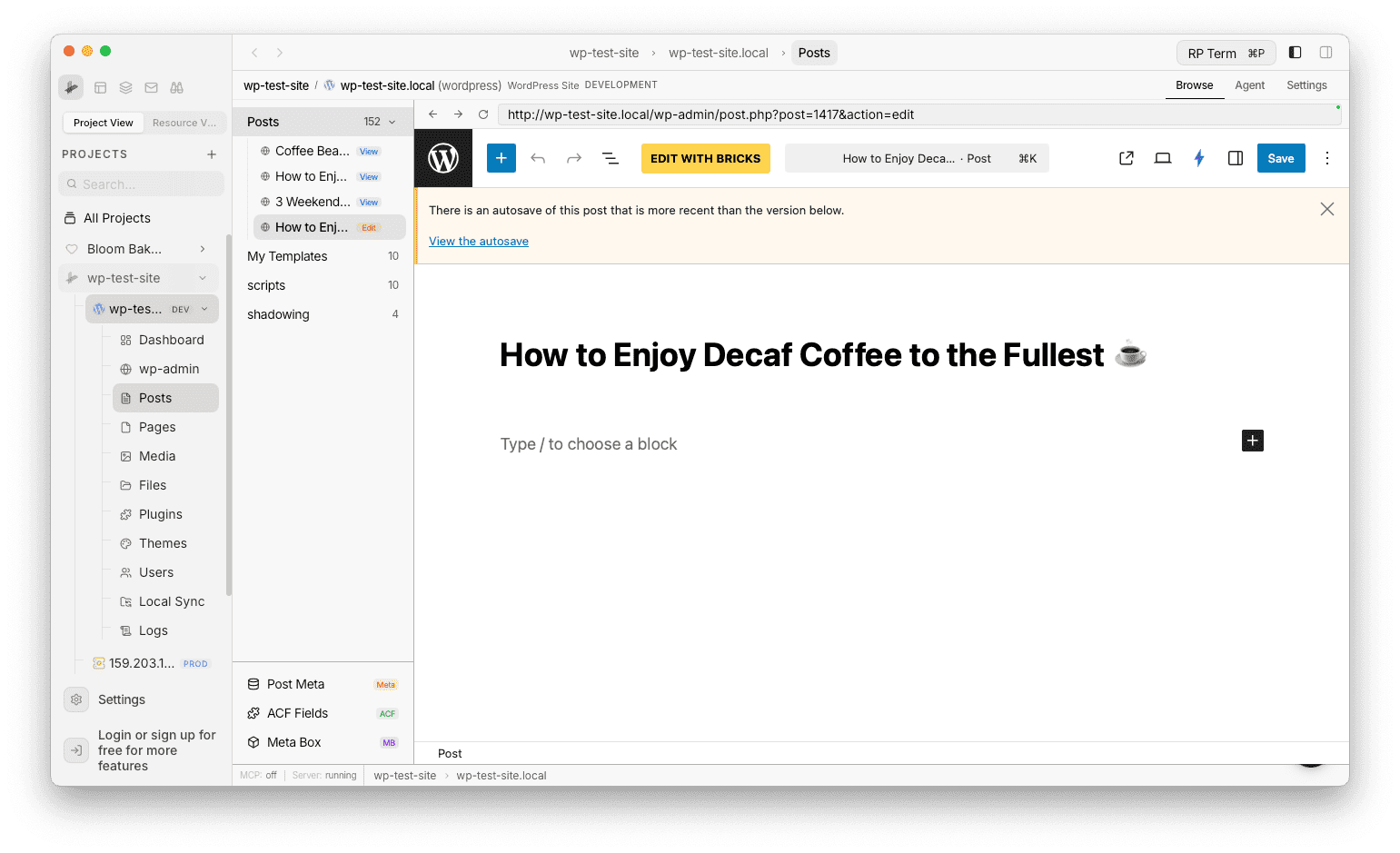1400x853 pixels.
Task: Switch to the Agent tab
Action: point(1249,84)
